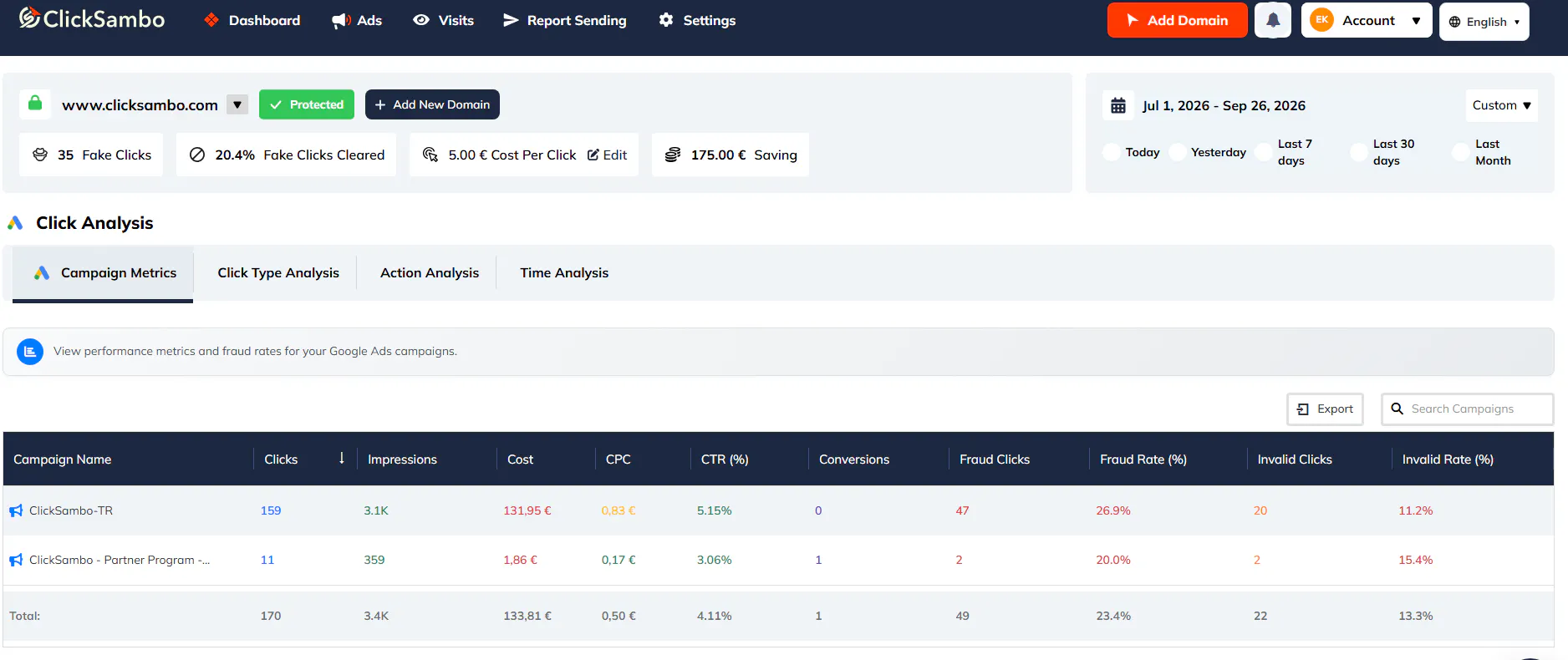The image size is (1568, 660).
Task: Click the coins icon beside Saving
Action: (673, 155)
